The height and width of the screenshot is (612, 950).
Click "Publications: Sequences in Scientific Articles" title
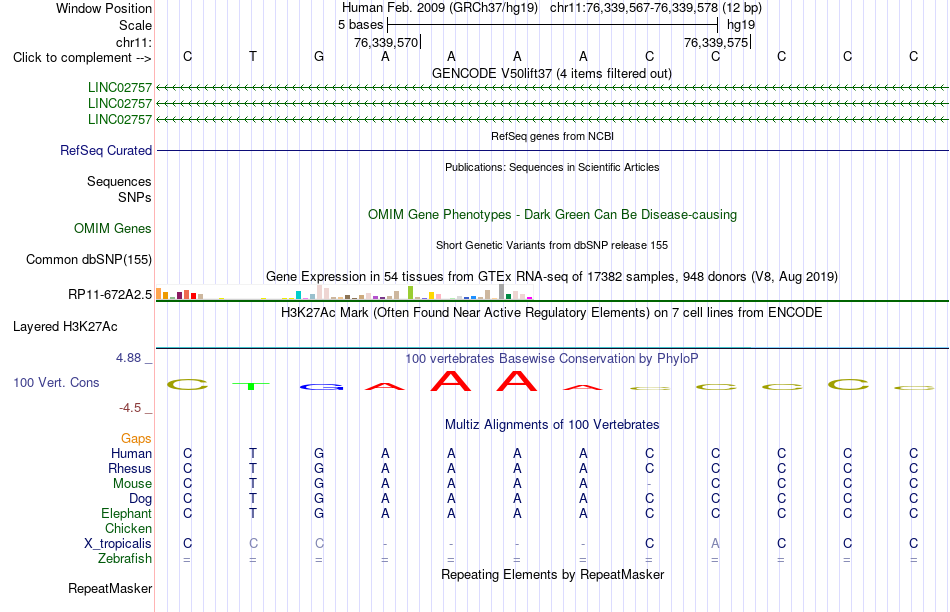pyautogui.click(x=552, y=167)
